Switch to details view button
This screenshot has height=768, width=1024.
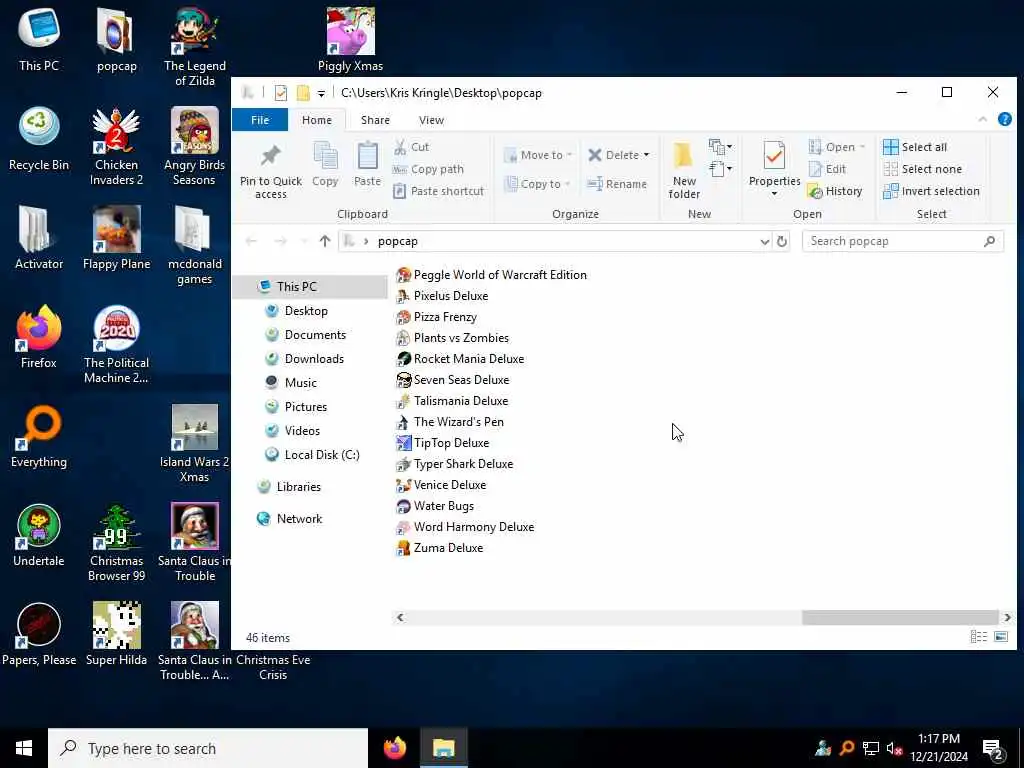pyautogui.click(x=978, y=637)
